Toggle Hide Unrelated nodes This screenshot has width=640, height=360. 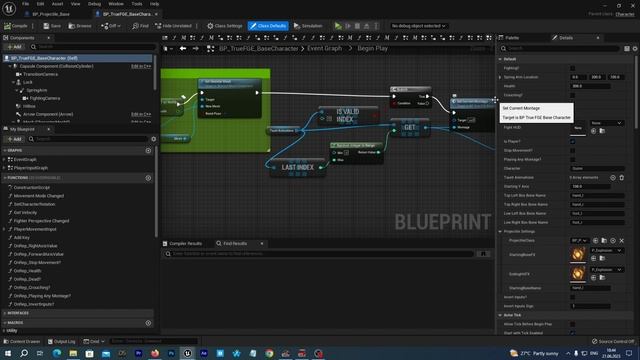(173, 26)
